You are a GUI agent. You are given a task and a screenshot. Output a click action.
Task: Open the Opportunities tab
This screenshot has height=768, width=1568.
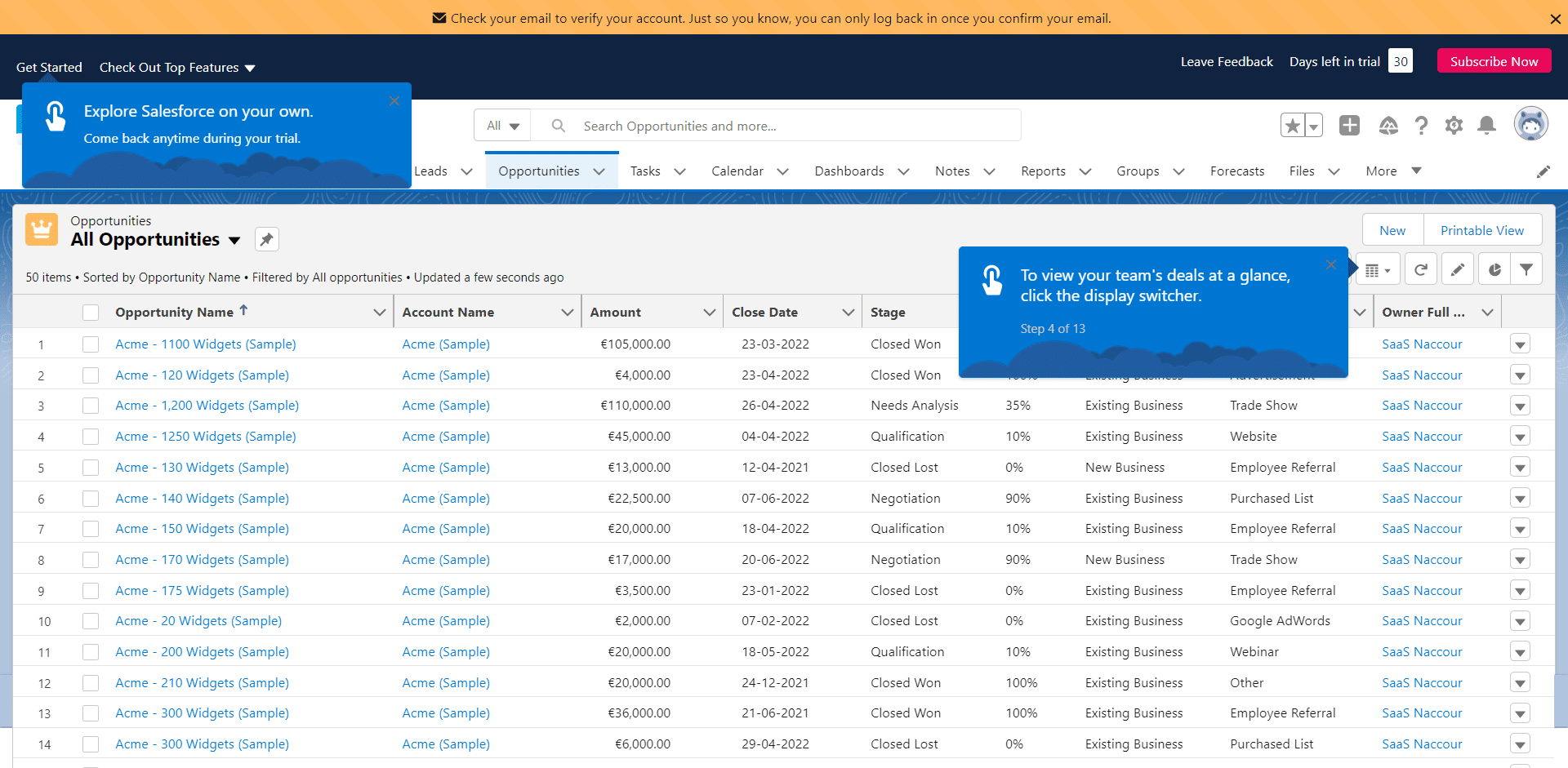539,171
